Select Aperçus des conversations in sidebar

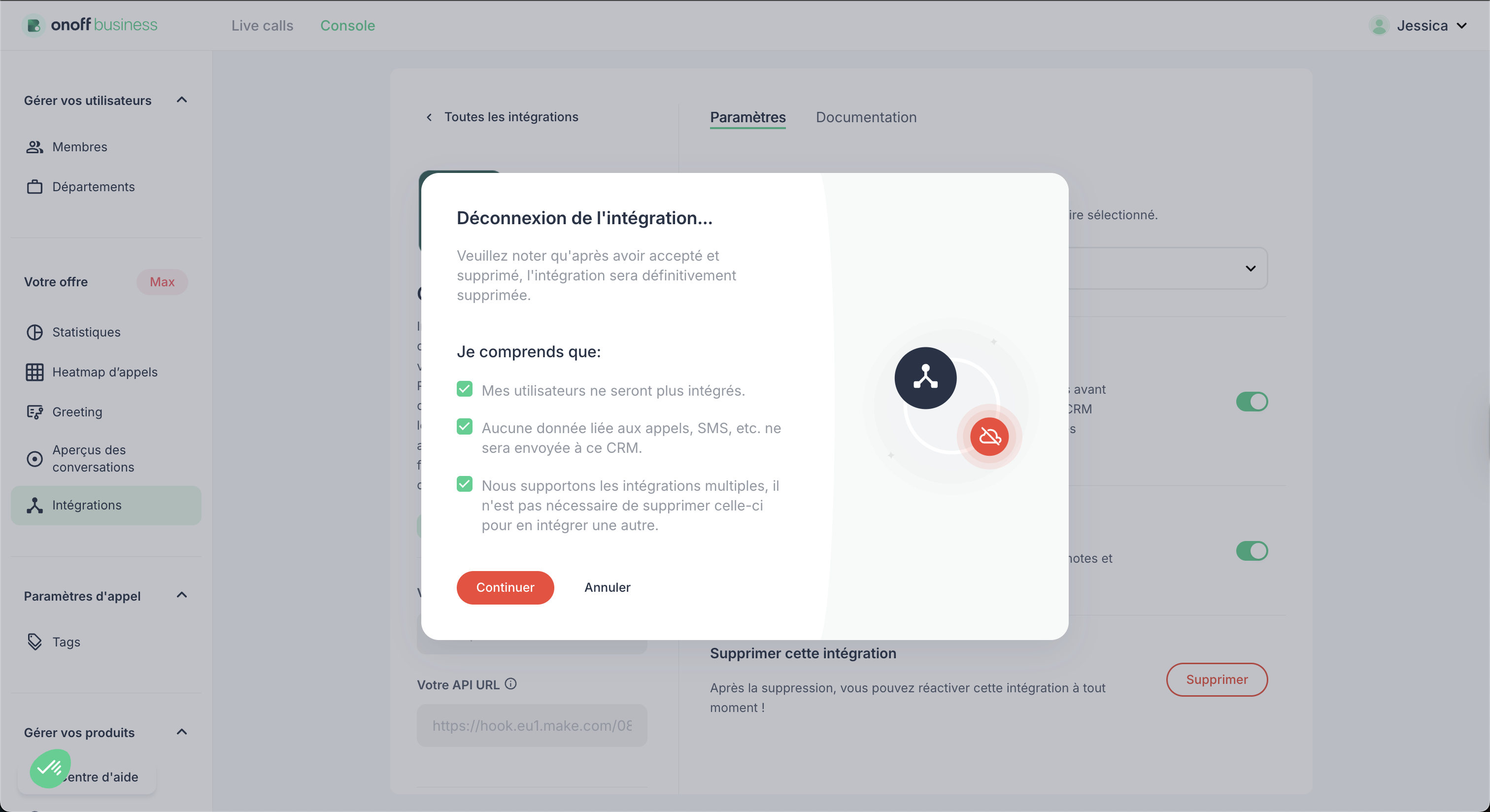[x=106, y=459]
